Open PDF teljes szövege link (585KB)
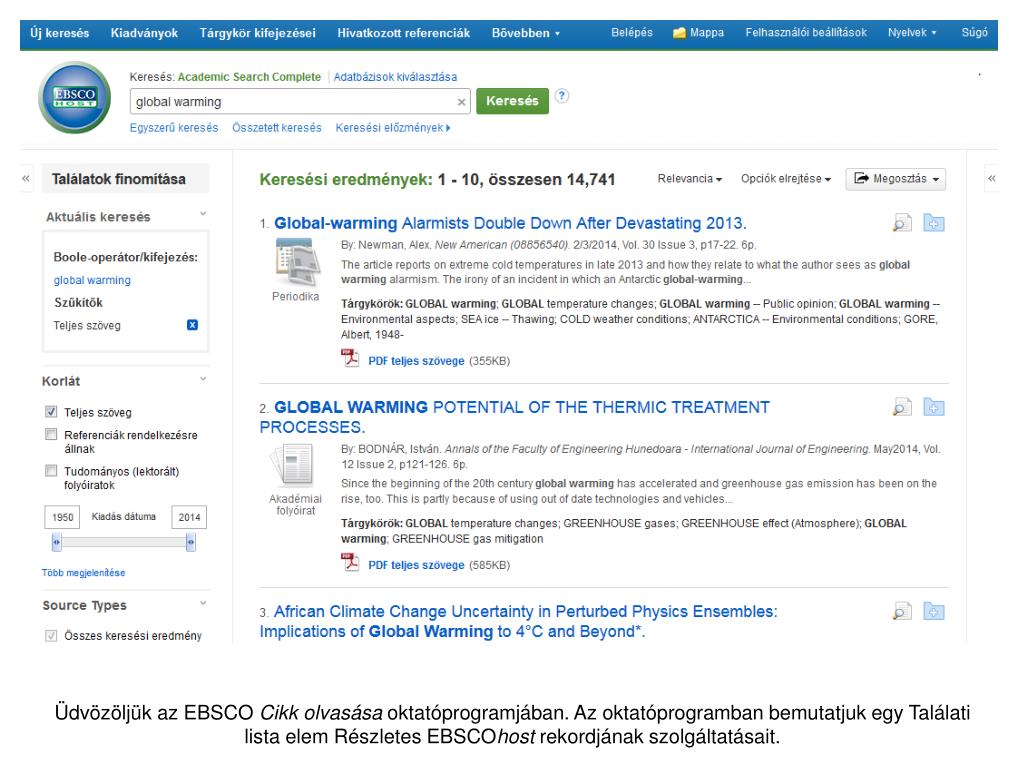Viewport: 1024px width, 768px height. point(416,566)
